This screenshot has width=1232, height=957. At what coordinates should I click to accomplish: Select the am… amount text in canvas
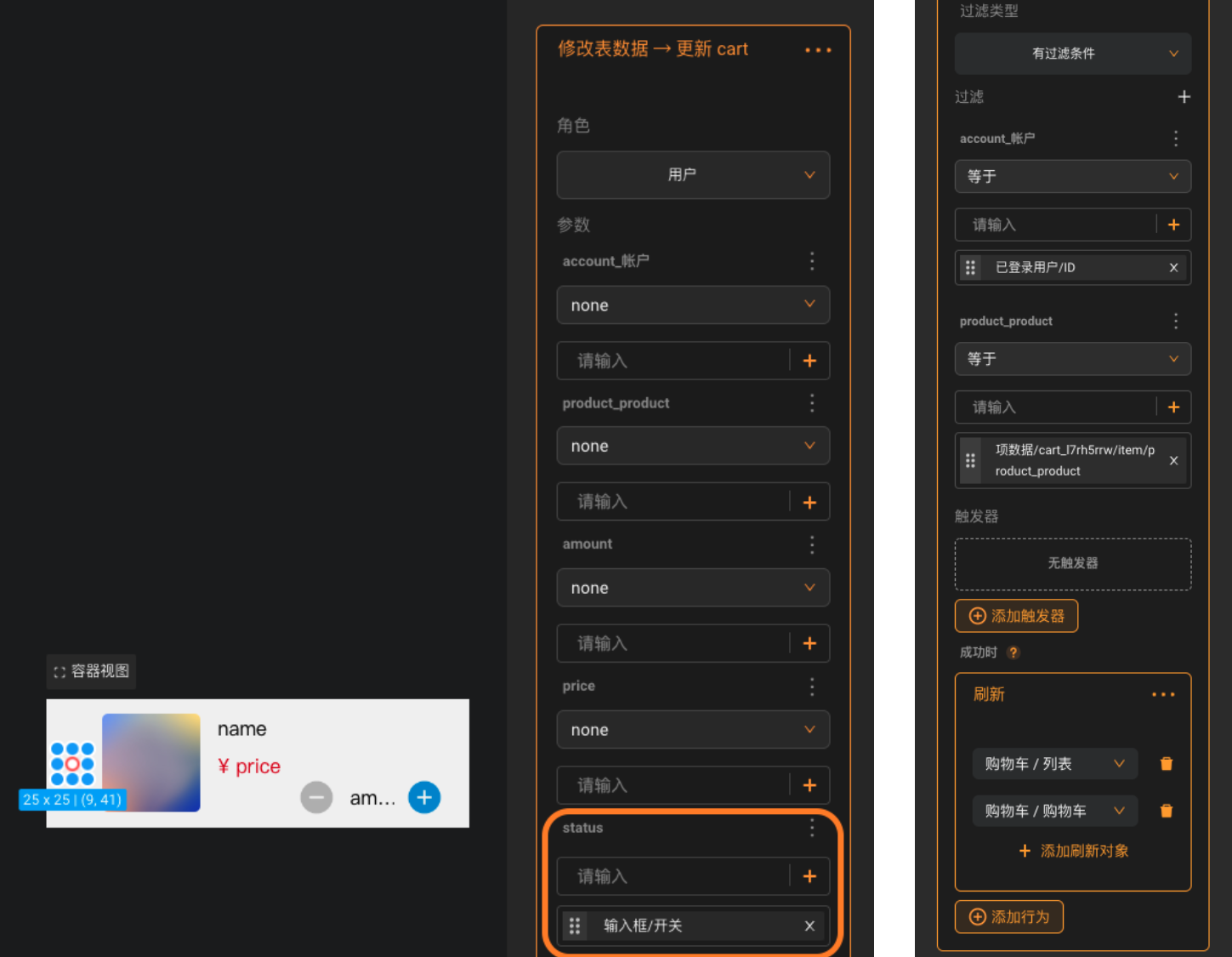tap(372, 798)
